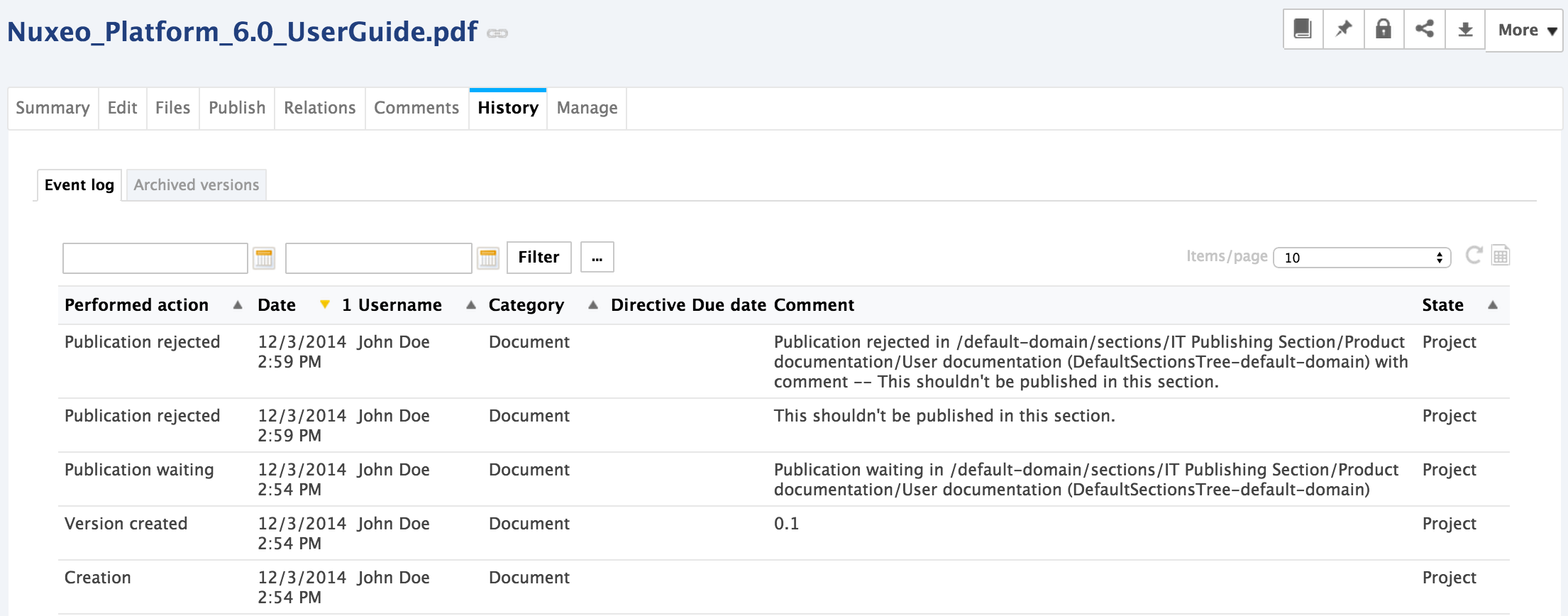
Task: Sort by Username column arrow
Action: pos(470,305)
